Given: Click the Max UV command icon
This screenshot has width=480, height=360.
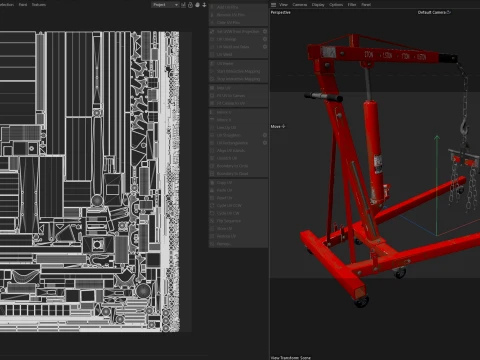Looking at the screenshot, I should click(212, 88).
